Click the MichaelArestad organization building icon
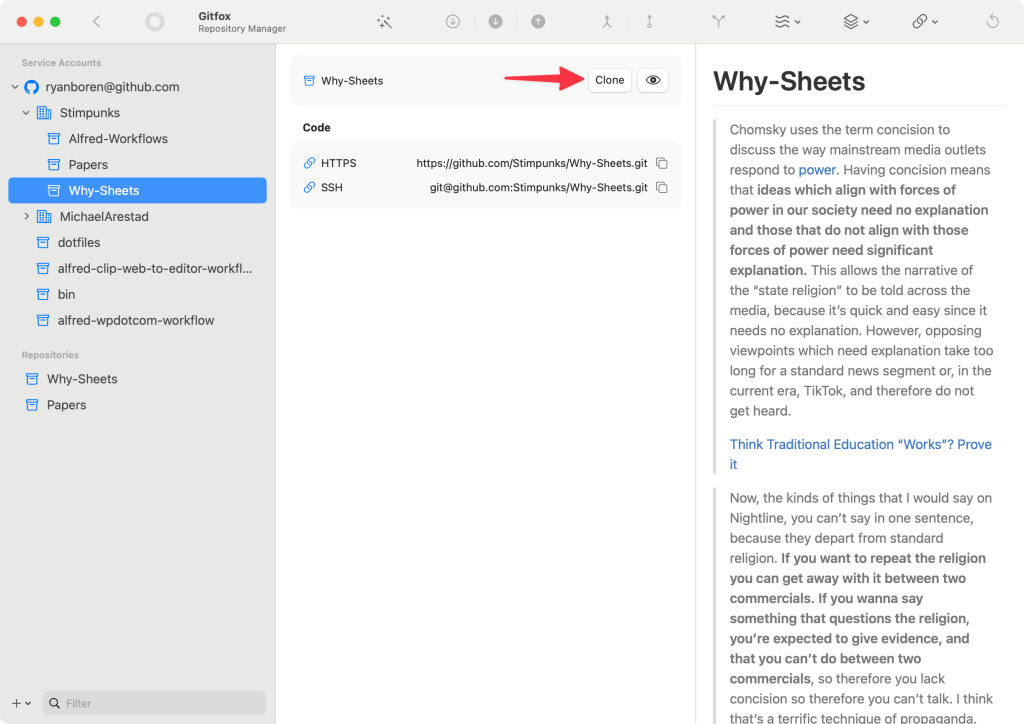This screenshot has width=1024, height=724. coord(44,217)
